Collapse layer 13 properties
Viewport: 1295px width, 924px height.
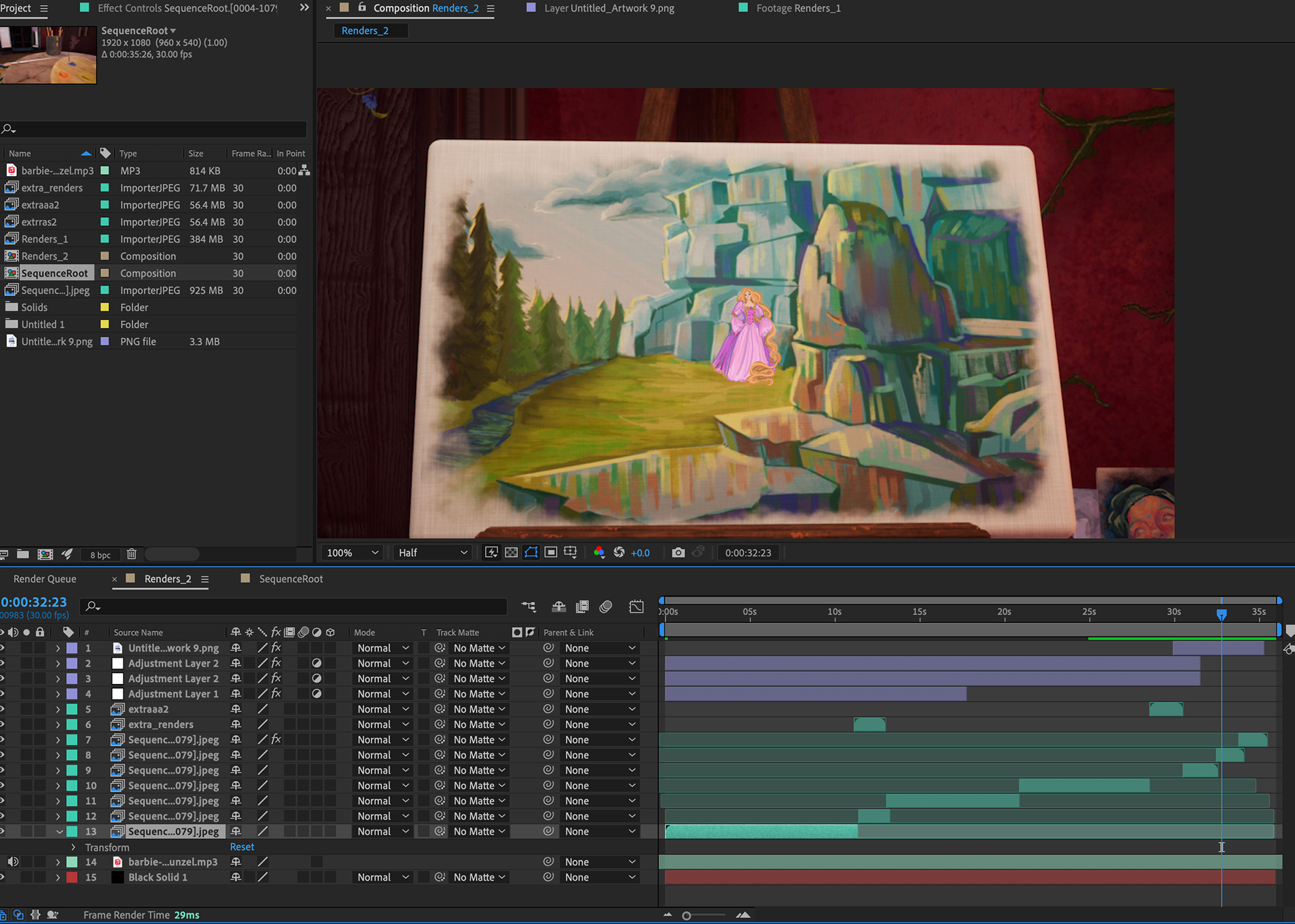click(59, 832)
